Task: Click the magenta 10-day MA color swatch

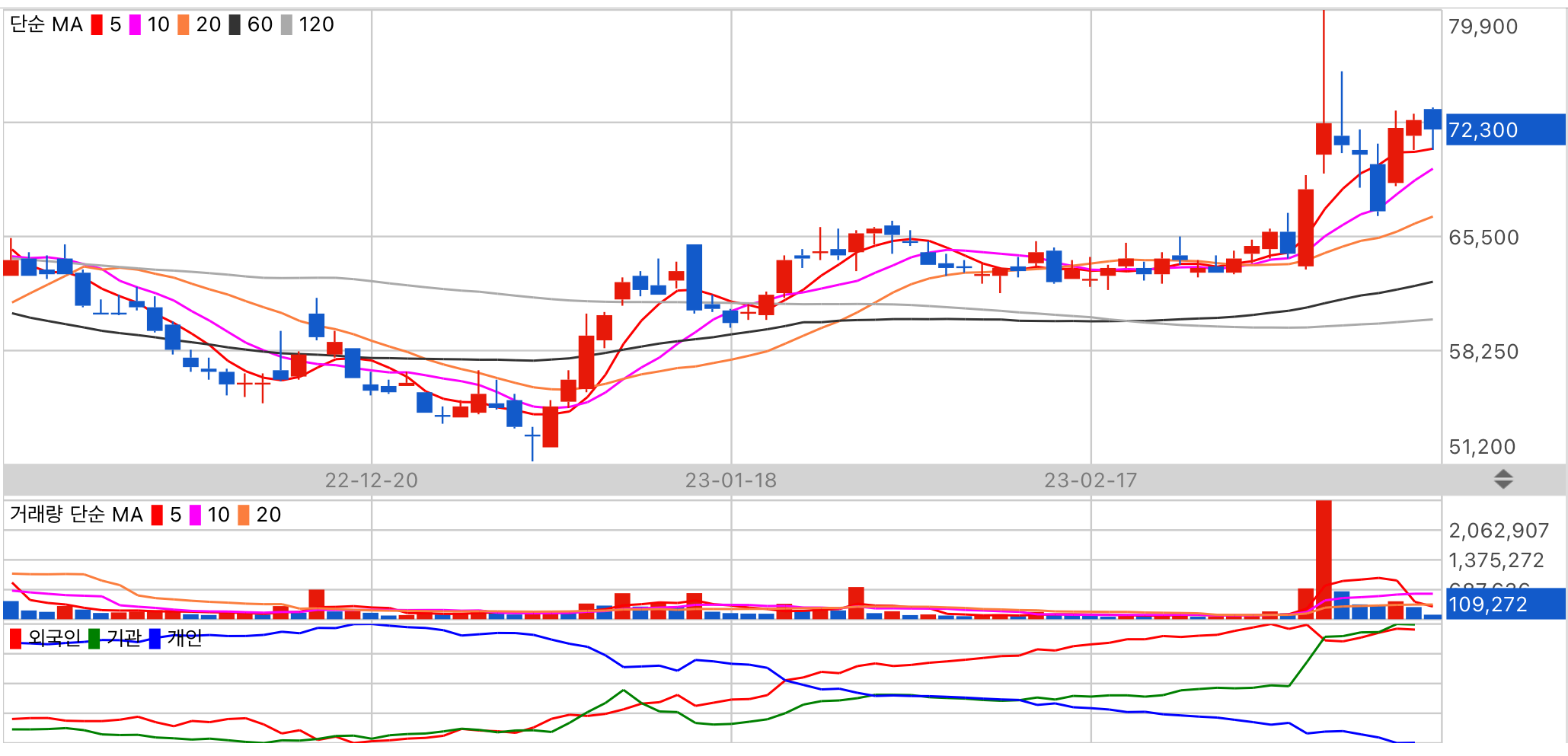Action: click(x=135, y=25)
